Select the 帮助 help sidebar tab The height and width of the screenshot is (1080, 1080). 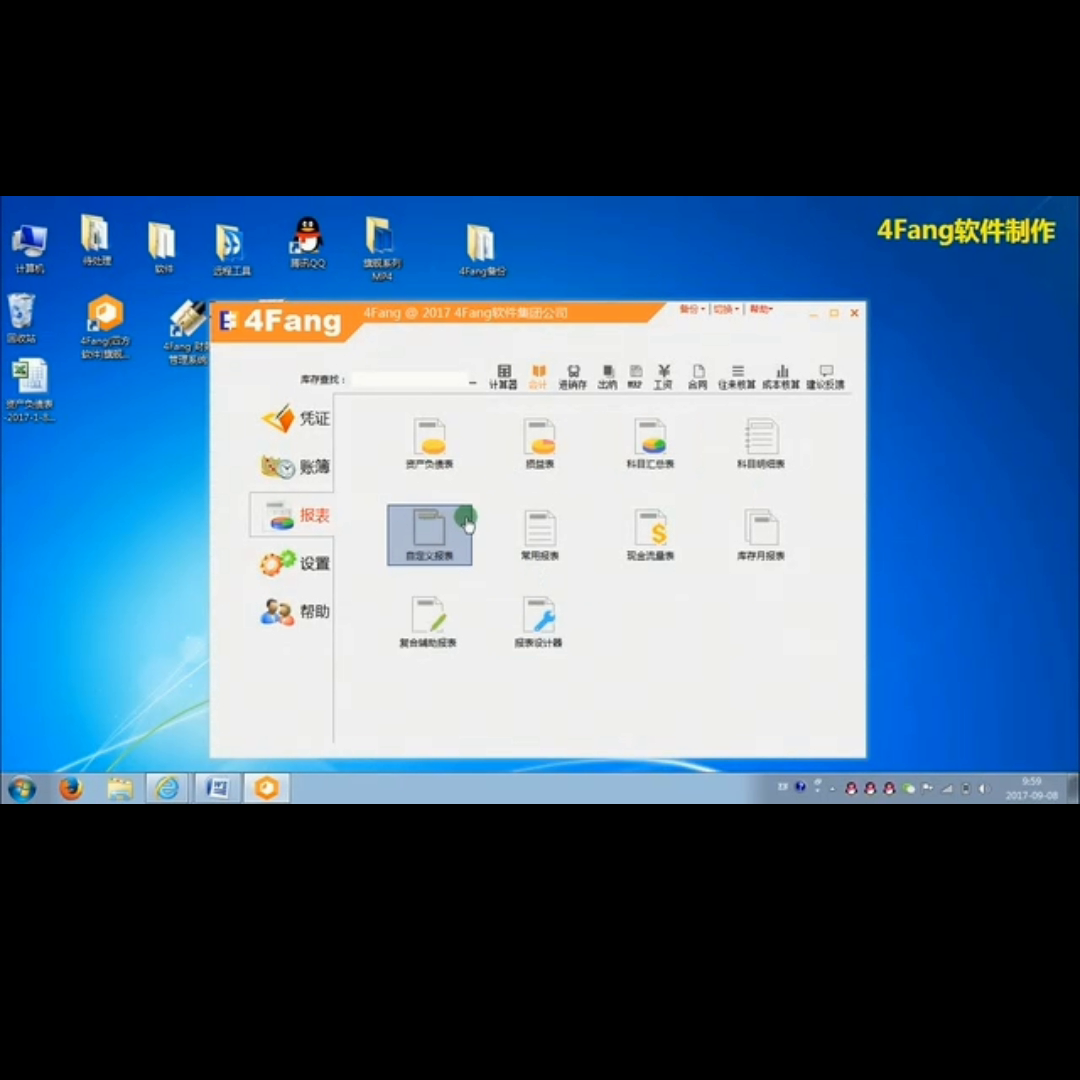[x=296, y=612]
